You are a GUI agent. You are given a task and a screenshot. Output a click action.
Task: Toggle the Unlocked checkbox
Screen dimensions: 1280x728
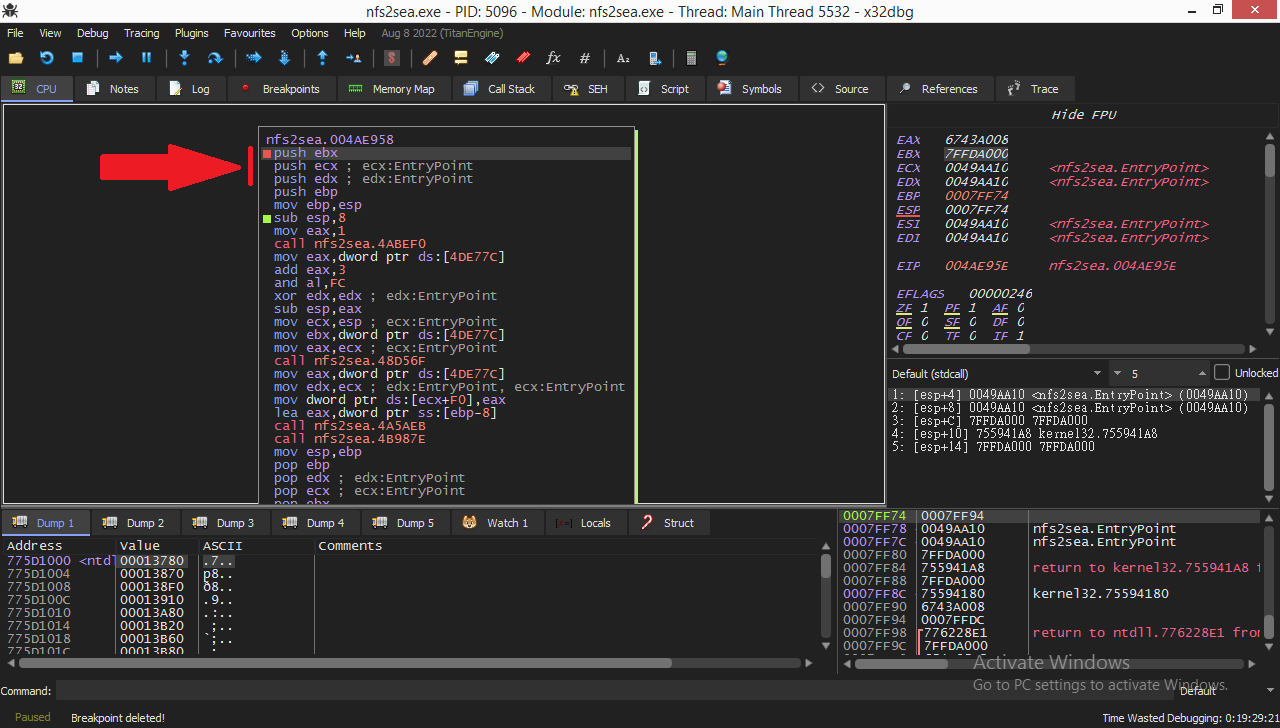[x=1222, y=372]
